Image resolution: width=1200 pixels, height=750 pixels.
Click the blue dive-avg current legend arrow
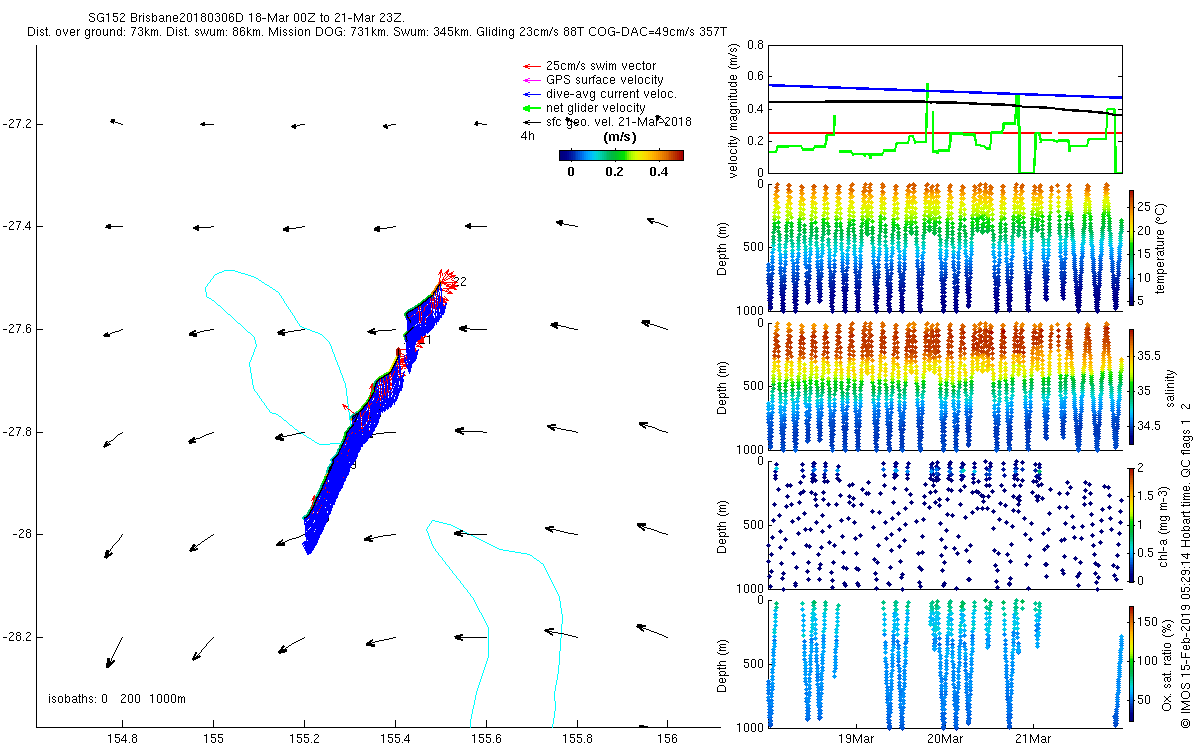[x=531, y=94]
